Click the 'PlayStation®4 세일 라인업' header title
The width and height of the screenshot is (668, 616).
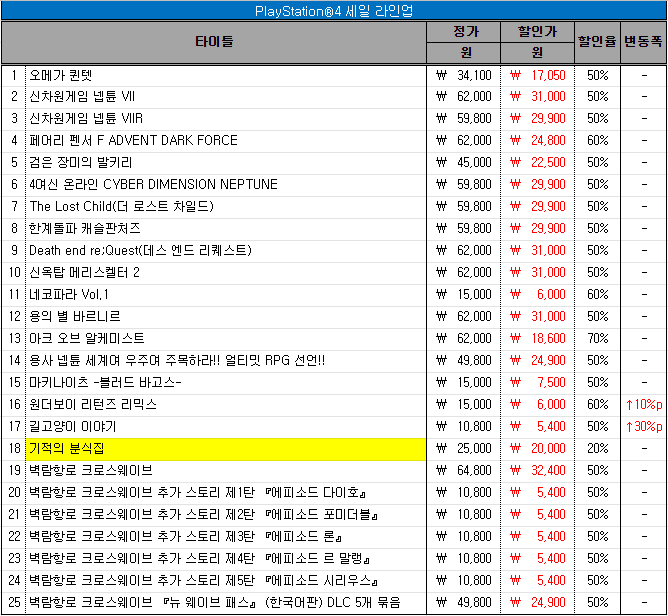(x=334, y=11)
